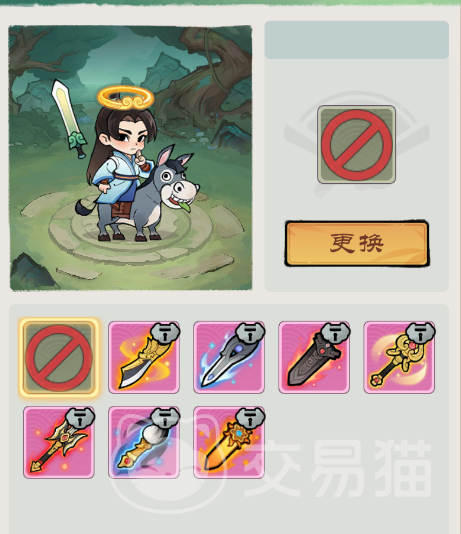Pick the white calligraphy brush weapon skin
The height and width of the screenshot is (534, 461).
tap(144, 442)
